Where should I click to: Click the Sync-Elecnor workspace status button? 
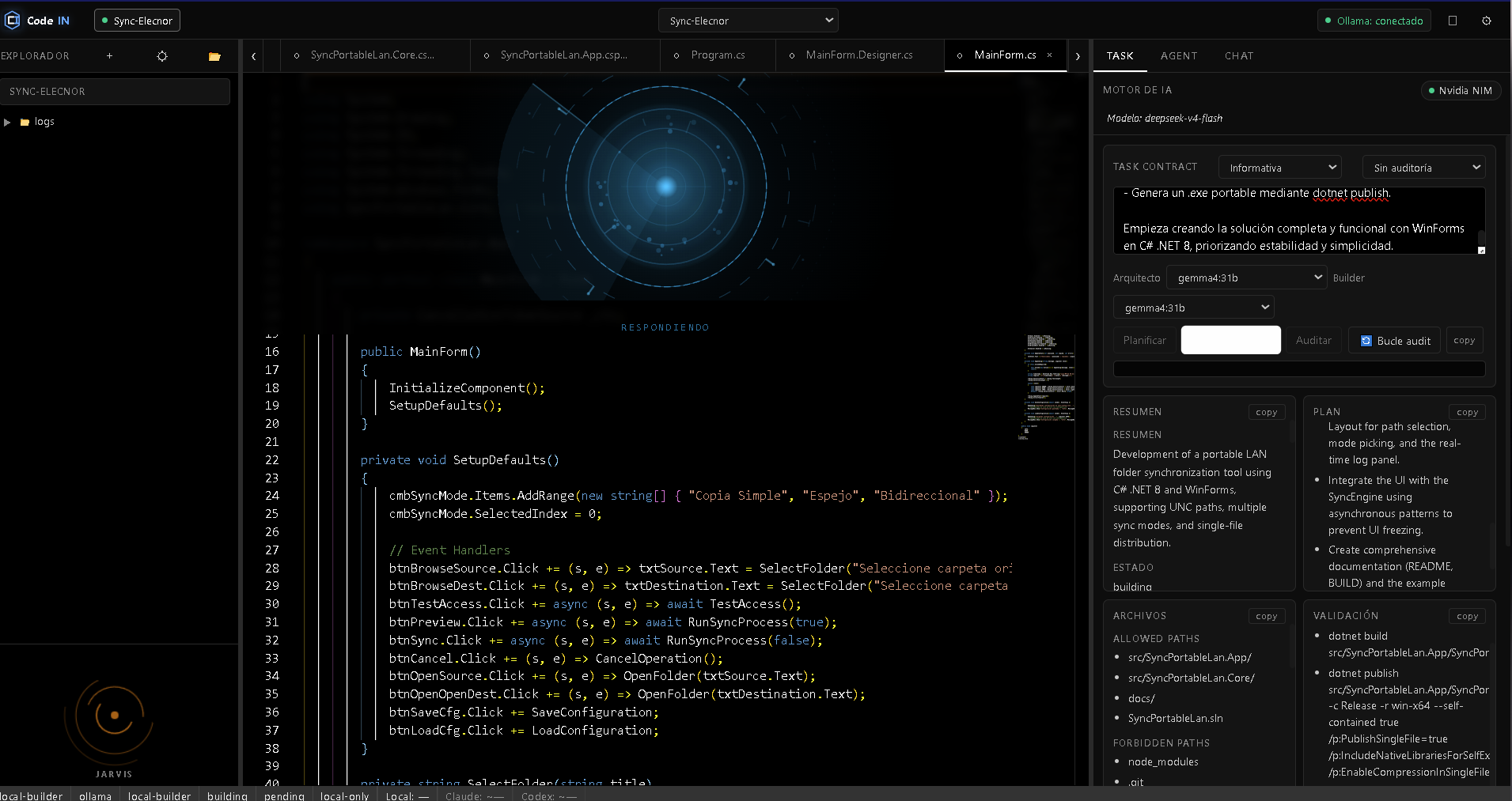[137, 21]
